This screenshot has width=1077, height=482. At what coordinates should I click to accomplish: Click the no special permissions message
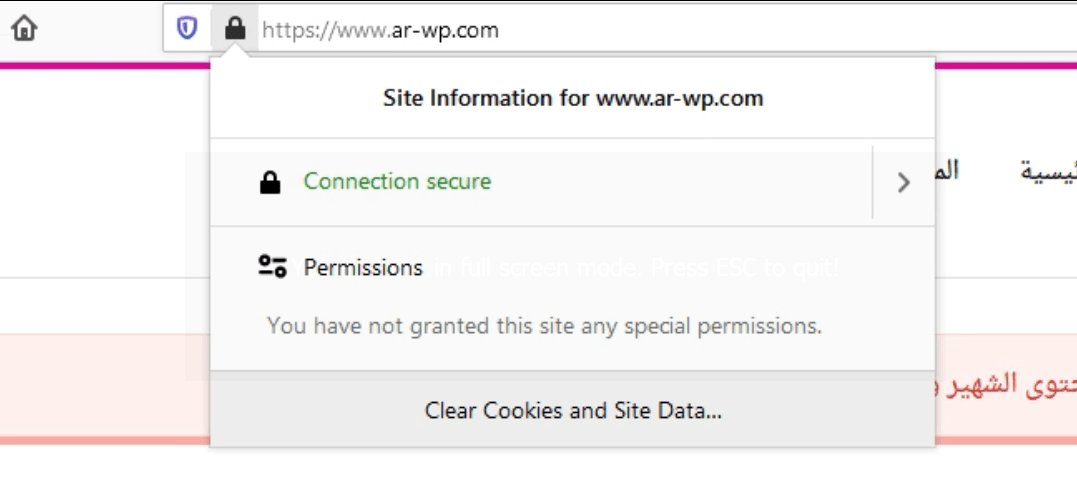tap(544, 326)
